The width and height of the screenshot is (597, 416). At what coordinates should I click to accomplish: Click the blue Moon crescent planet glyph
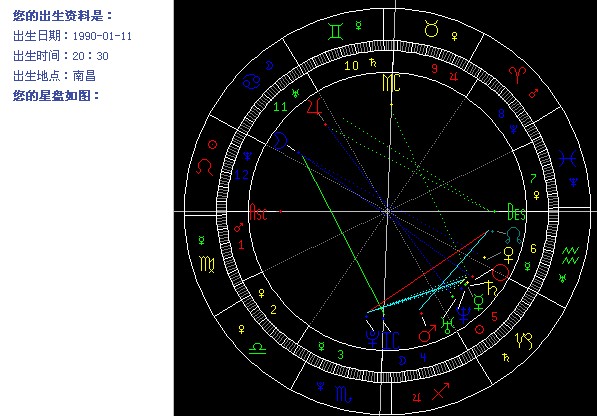coord(281,140)
